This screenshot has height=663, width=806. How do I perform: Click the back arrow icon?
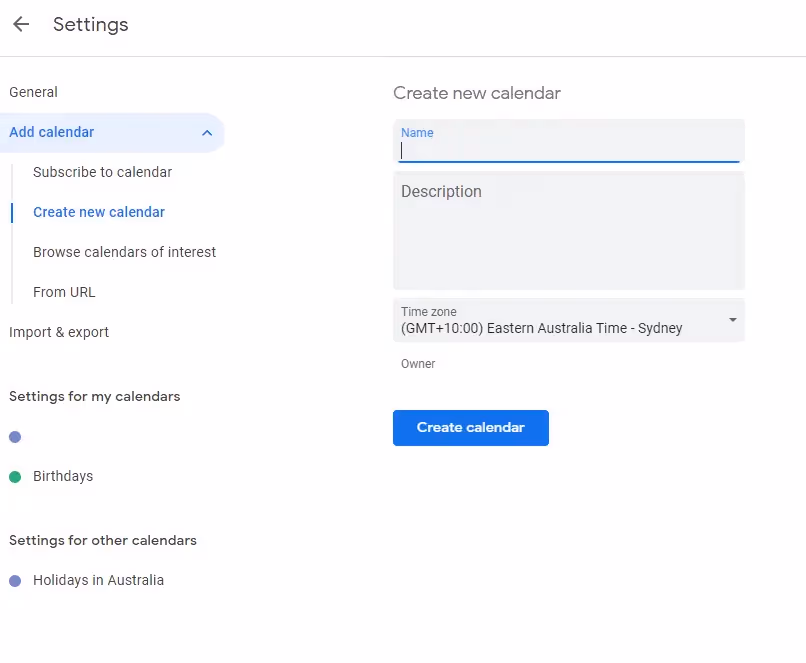21,24
